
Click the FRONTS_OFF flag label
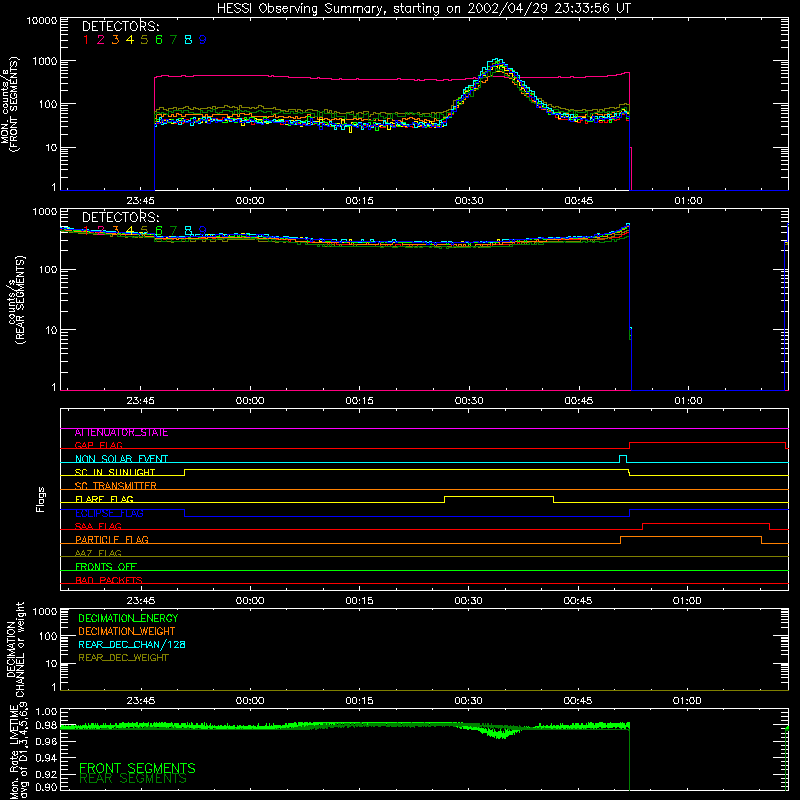[106, 567]
